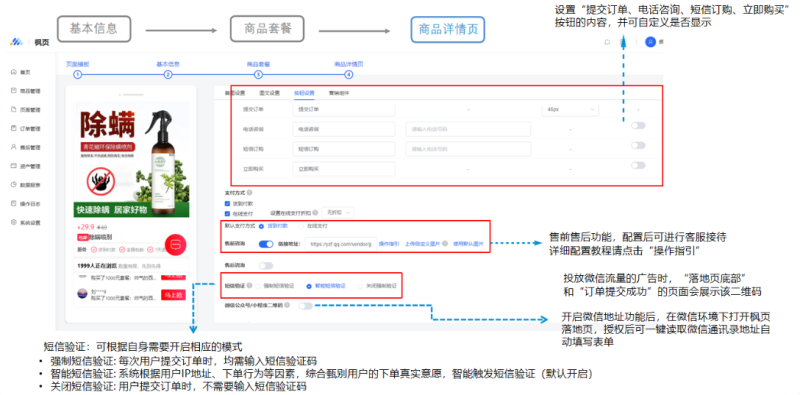Image resolution: width=800 pixels, height=395 pixels.
Task: Select 默认支付方式 货到付款 radio
Action: (x=262, y=226)
